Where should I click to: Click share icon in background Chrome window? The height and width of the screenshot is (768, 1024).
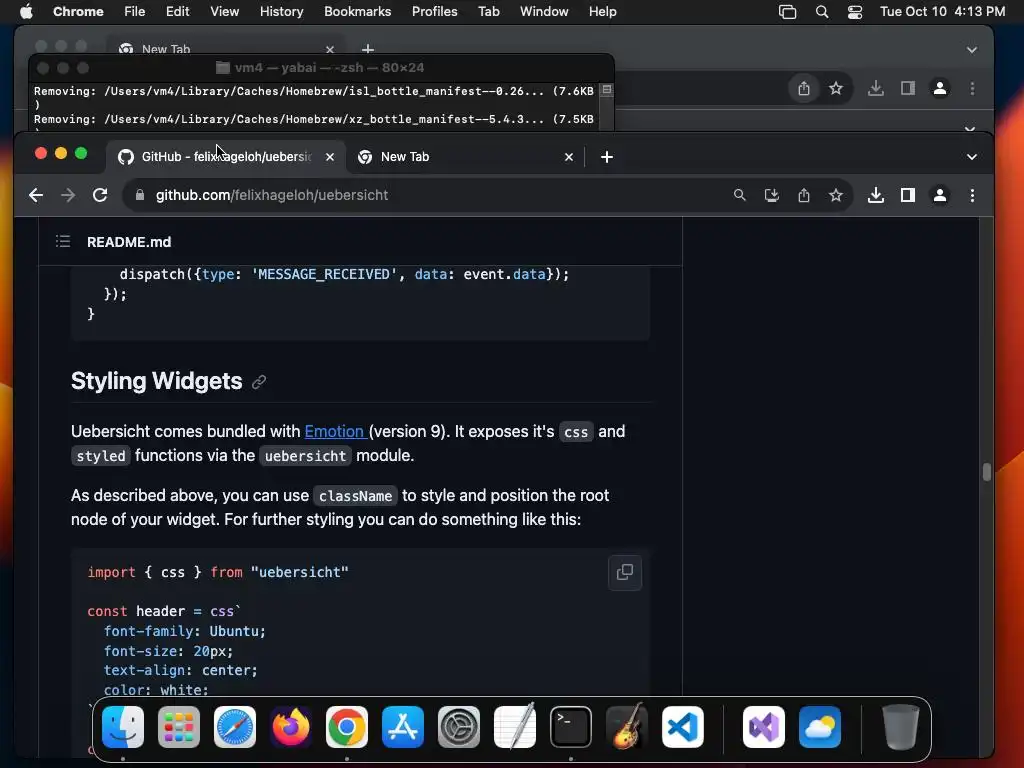coord(804,88)
